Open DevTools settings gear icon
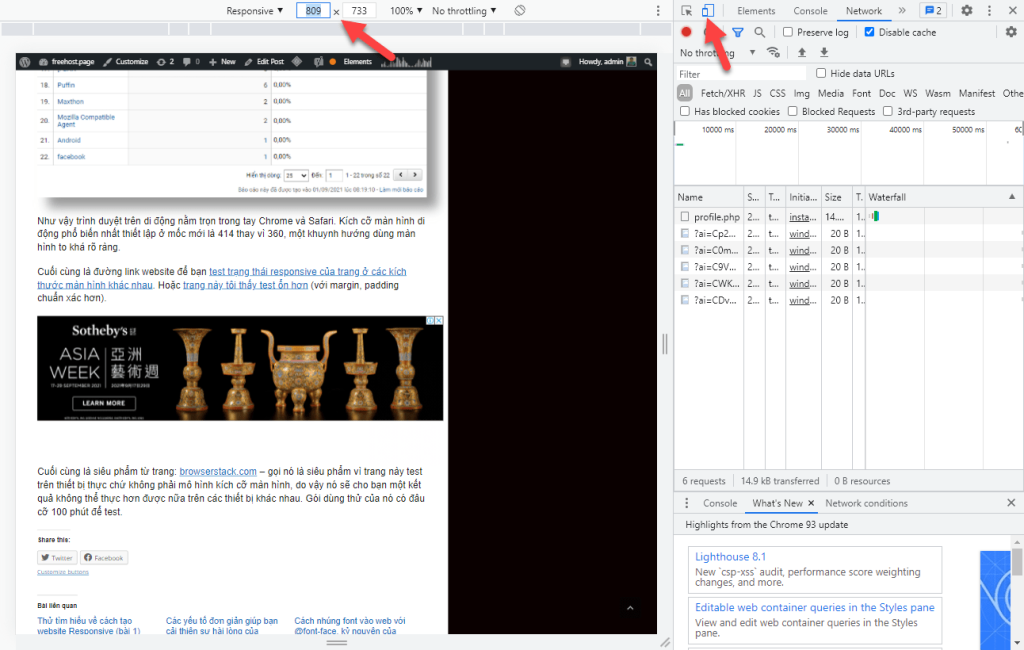 966,11
